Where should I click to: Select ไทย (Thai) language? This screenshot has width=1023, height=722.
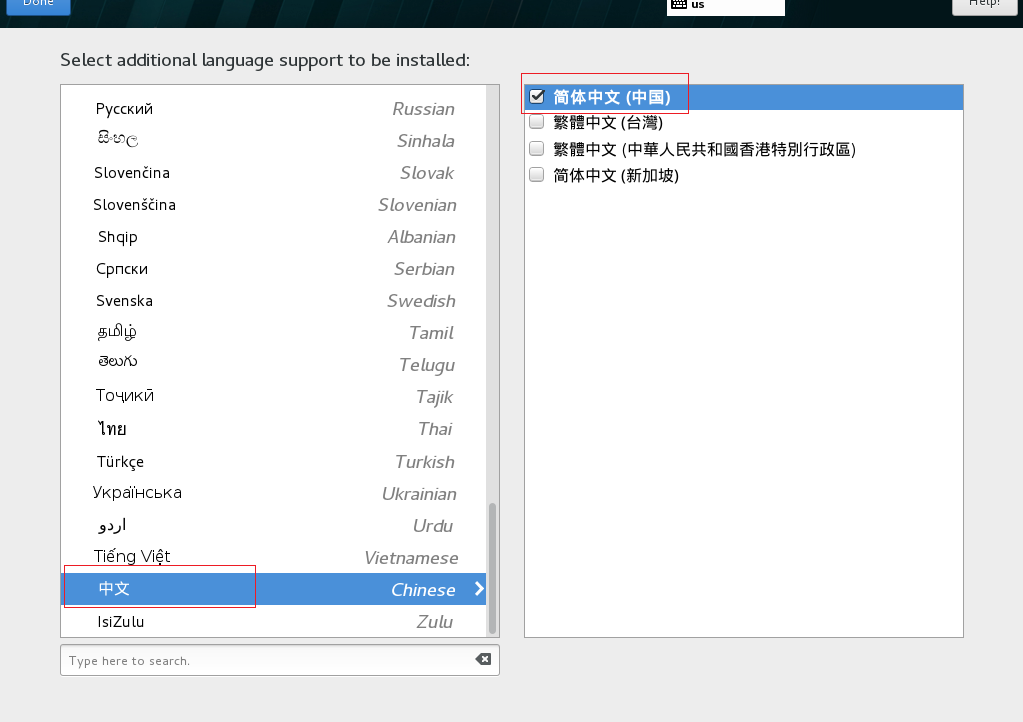pos(274,429)
